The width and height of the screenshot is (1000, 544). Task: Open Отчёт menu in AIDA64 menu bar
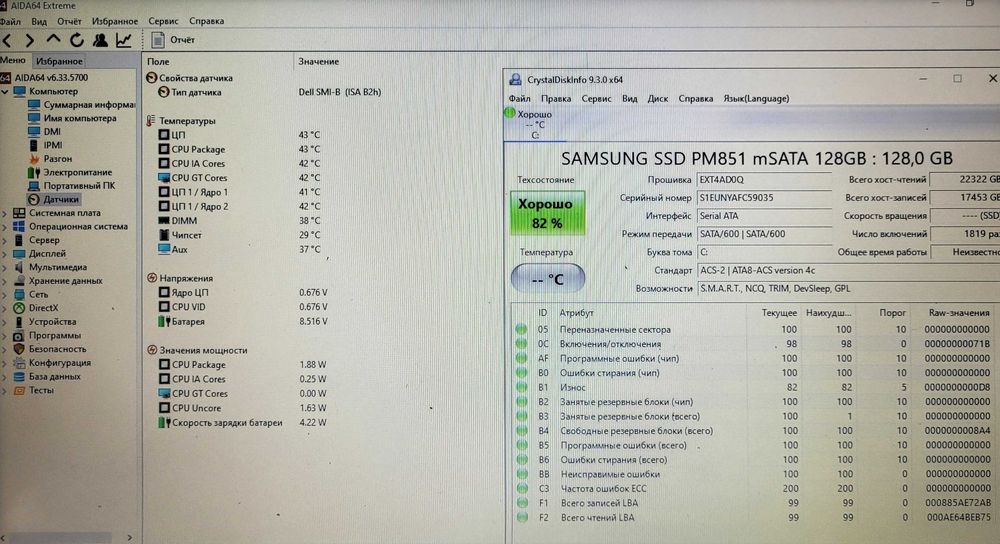(x=70, y=21)
